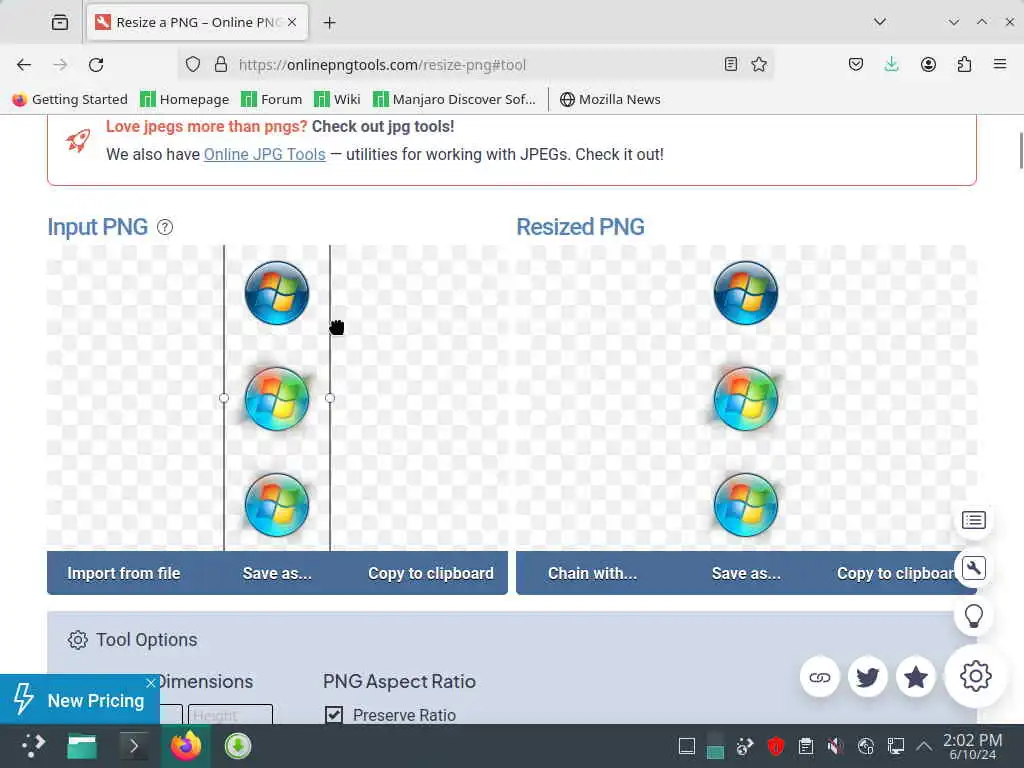This screenshot has width=1024, height=768.
Task: Open the Homepage bookmark
Action: [x=185, y=99]
